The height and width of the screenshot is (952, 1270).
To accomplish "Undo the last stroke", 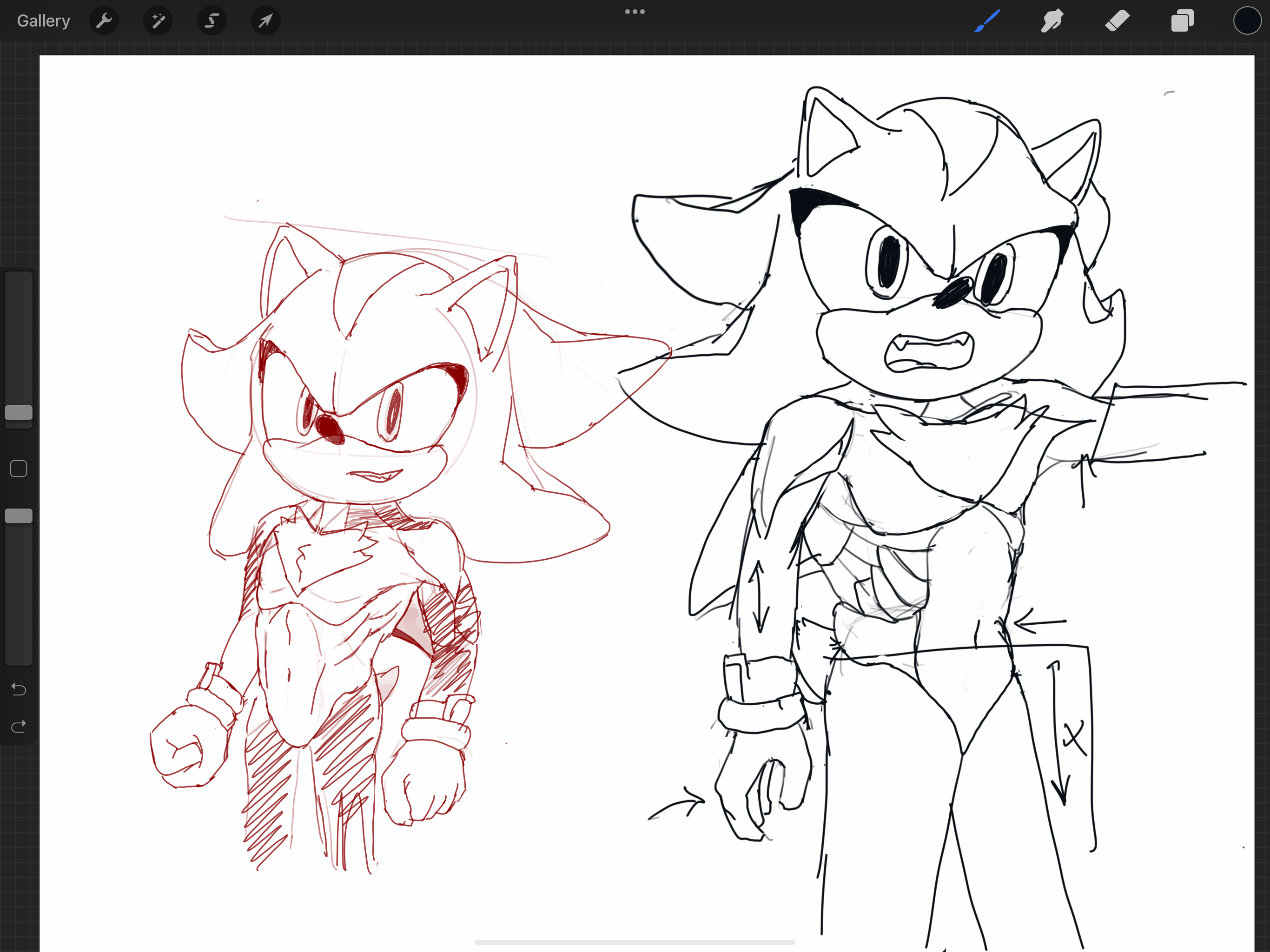I will click(19, 689).
